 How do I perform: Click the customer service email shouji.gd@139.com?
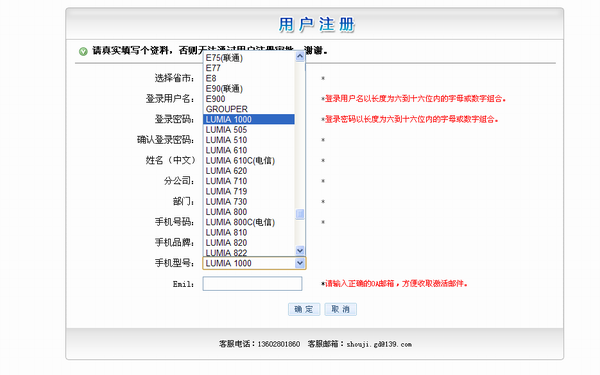[x=379, y=344]
